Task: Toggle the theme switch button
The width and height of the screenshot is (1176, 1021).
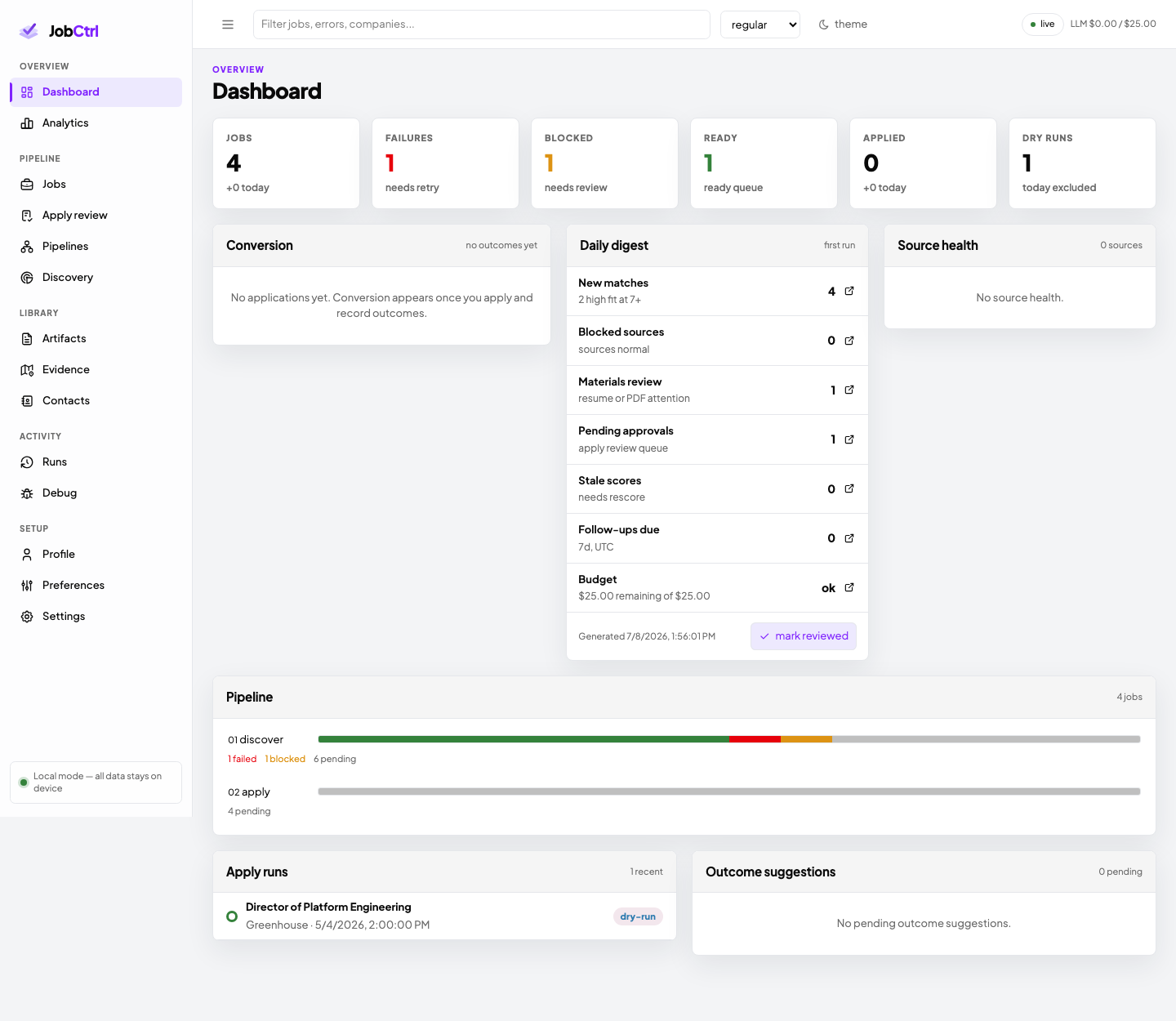Action: tap(843, 25)
